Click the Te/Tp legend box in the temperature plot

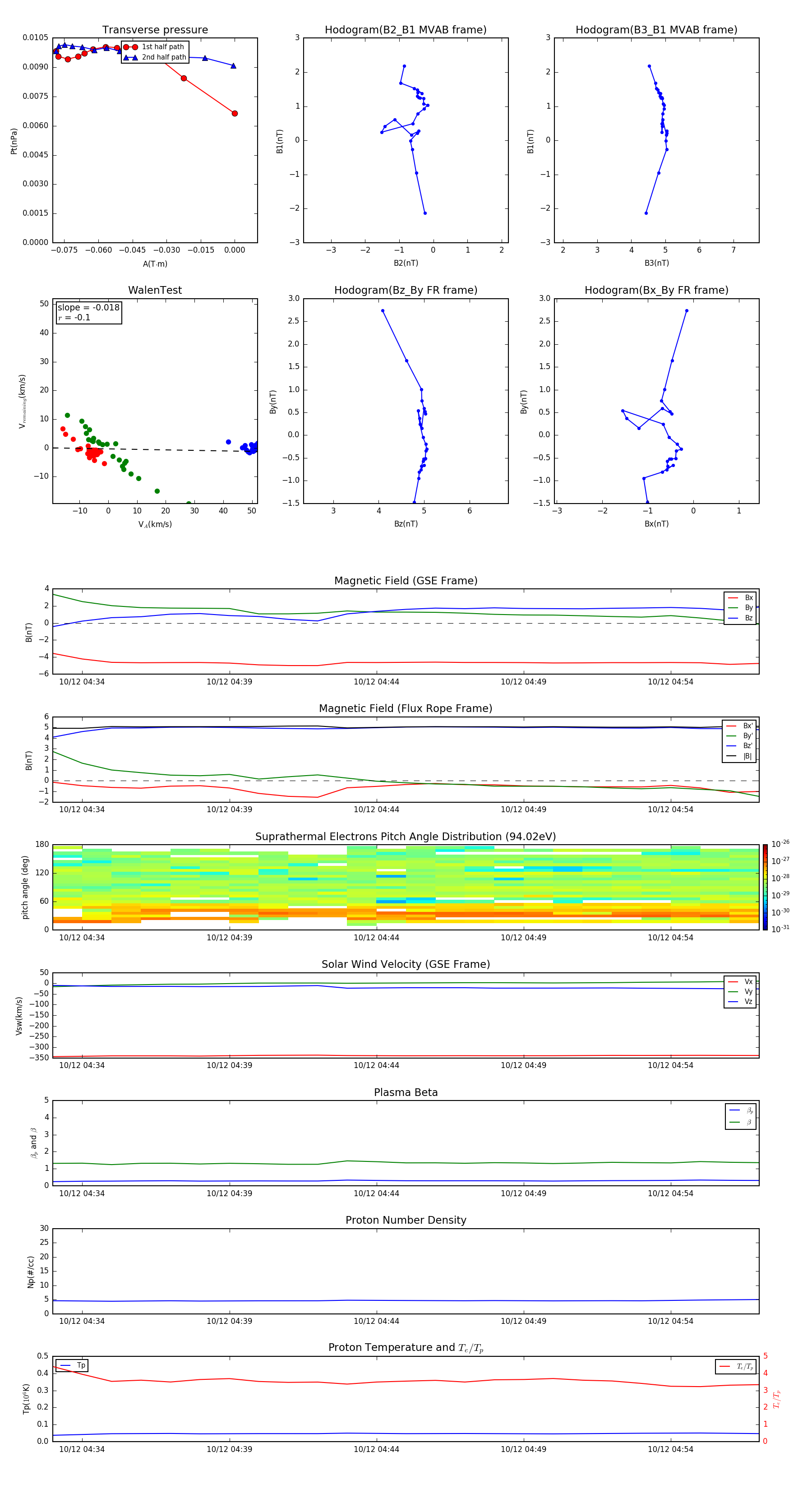(x=736, y=1366)
